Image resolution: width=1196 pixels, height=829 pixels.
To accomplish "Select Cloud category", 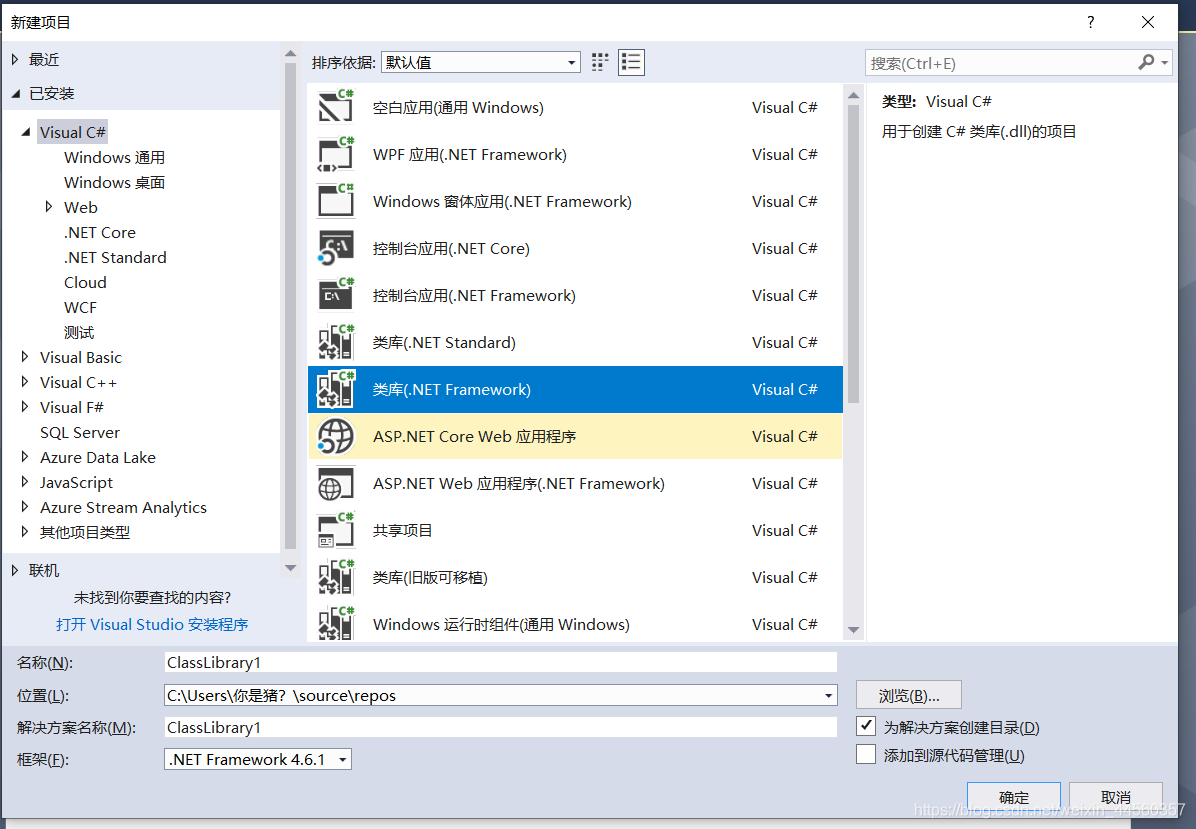I will pyautogui.click(x=85, y=282).
